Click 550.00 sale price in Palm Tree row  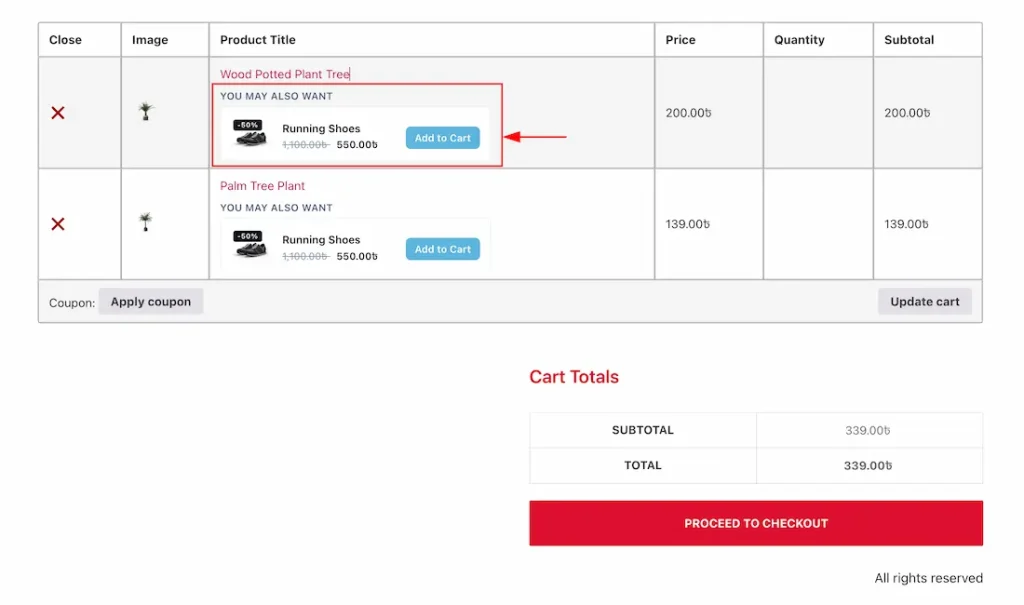tap(357, 257)
